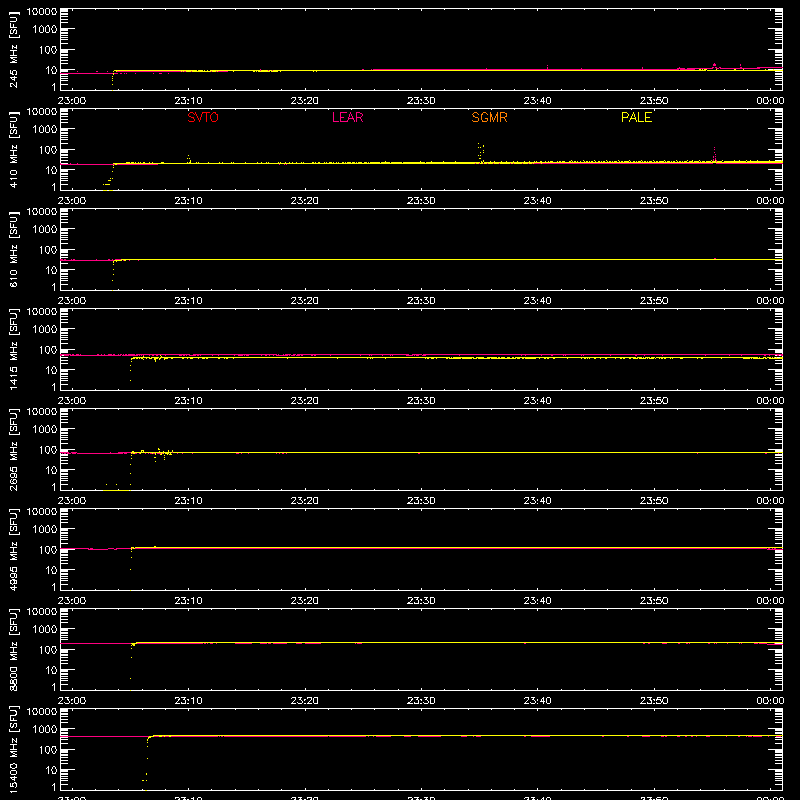Click 23:10 label under 2695 MHz panel
The height and width of the screenshot is (800, 800).
188,501
